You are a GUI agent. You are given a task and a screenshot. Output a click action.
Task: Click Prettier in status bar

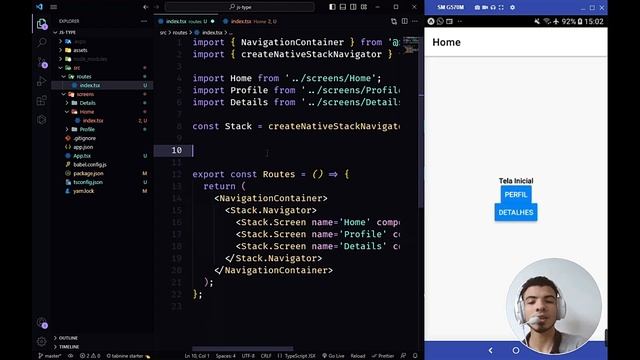383,356
